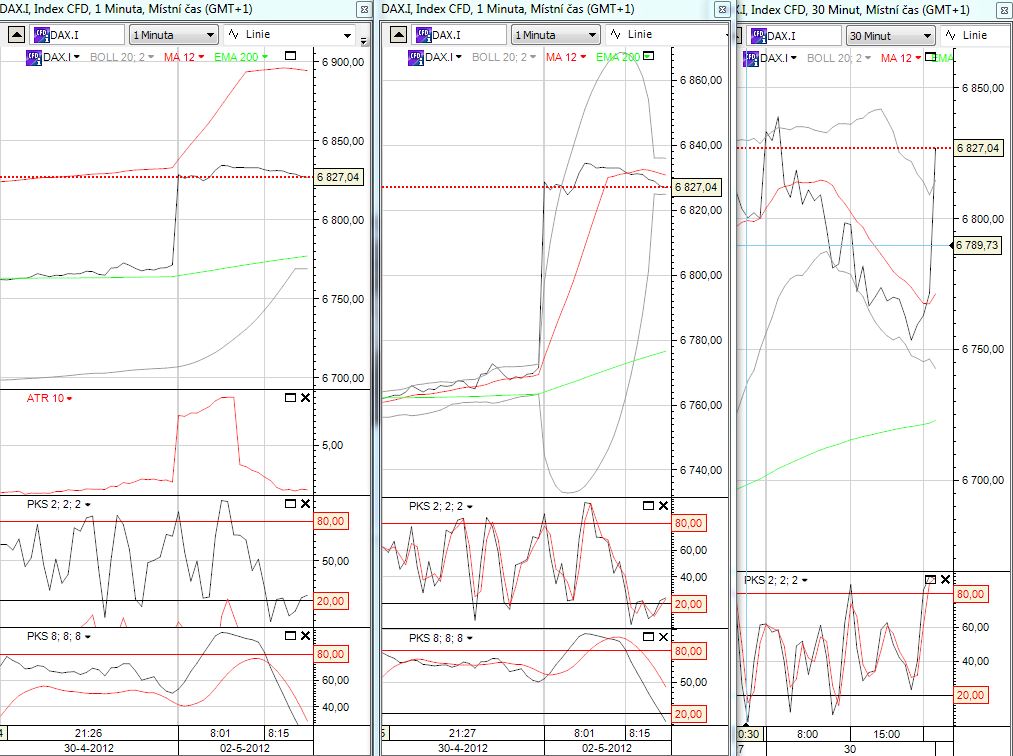Click CFD symbol icon in right chart legend

[x=751, y=58]
